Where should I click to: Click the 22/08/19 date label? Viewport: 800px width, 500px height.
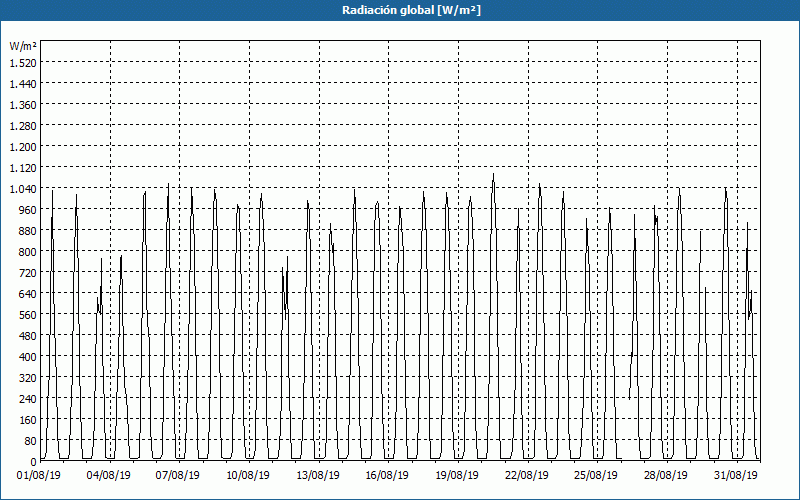[527, 476]
